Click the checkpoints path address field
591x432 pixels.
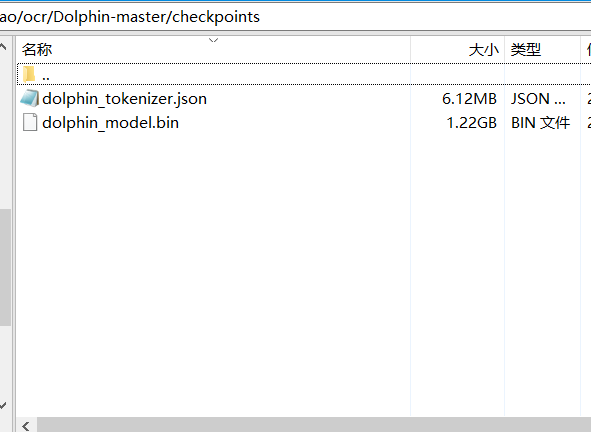(296, 17)
